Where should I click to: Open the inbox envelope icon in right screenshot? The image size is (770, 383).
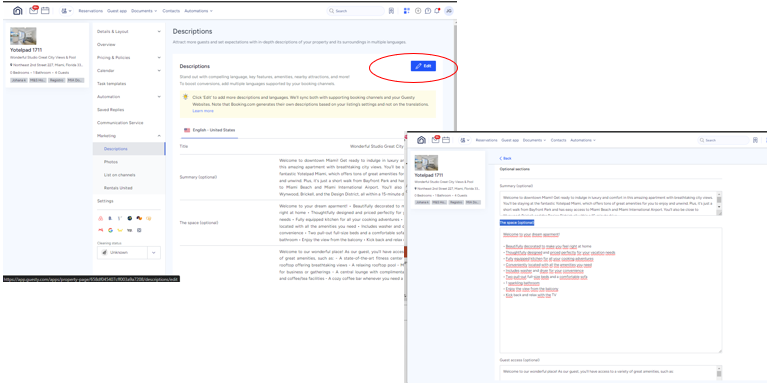click(x=435, y=139)
